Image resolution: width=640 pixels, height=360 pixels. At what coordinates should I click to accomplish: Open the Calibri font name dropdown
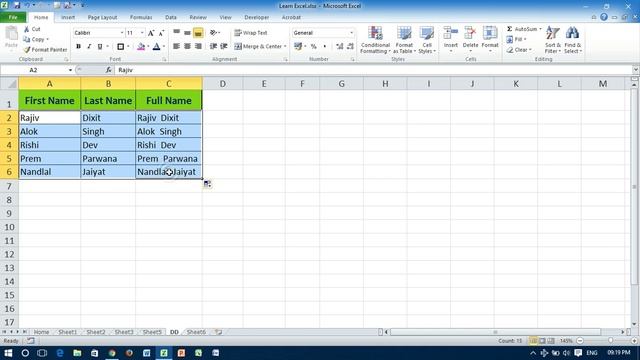[x=122, y=33]
